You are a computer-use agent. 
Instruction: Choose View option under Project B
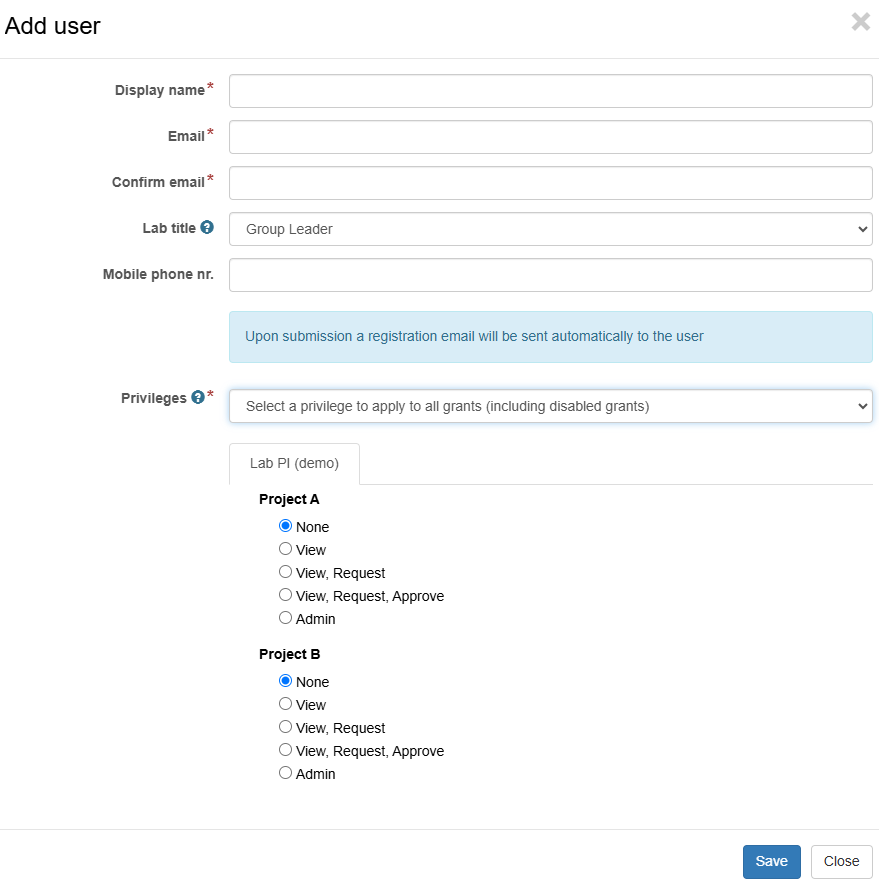pos(286,704)
